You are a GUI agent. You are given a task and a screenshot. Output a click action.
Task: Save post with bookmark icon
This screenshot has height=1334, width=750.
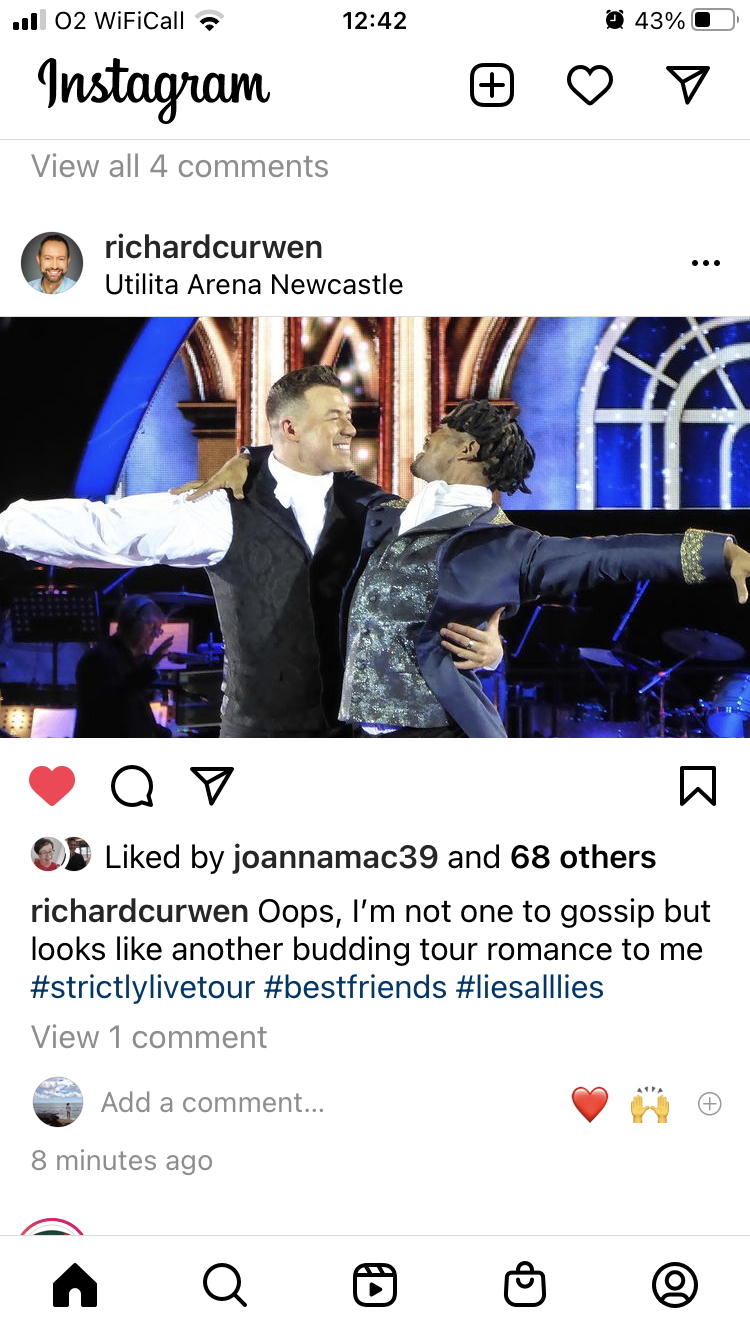(698, 785)
